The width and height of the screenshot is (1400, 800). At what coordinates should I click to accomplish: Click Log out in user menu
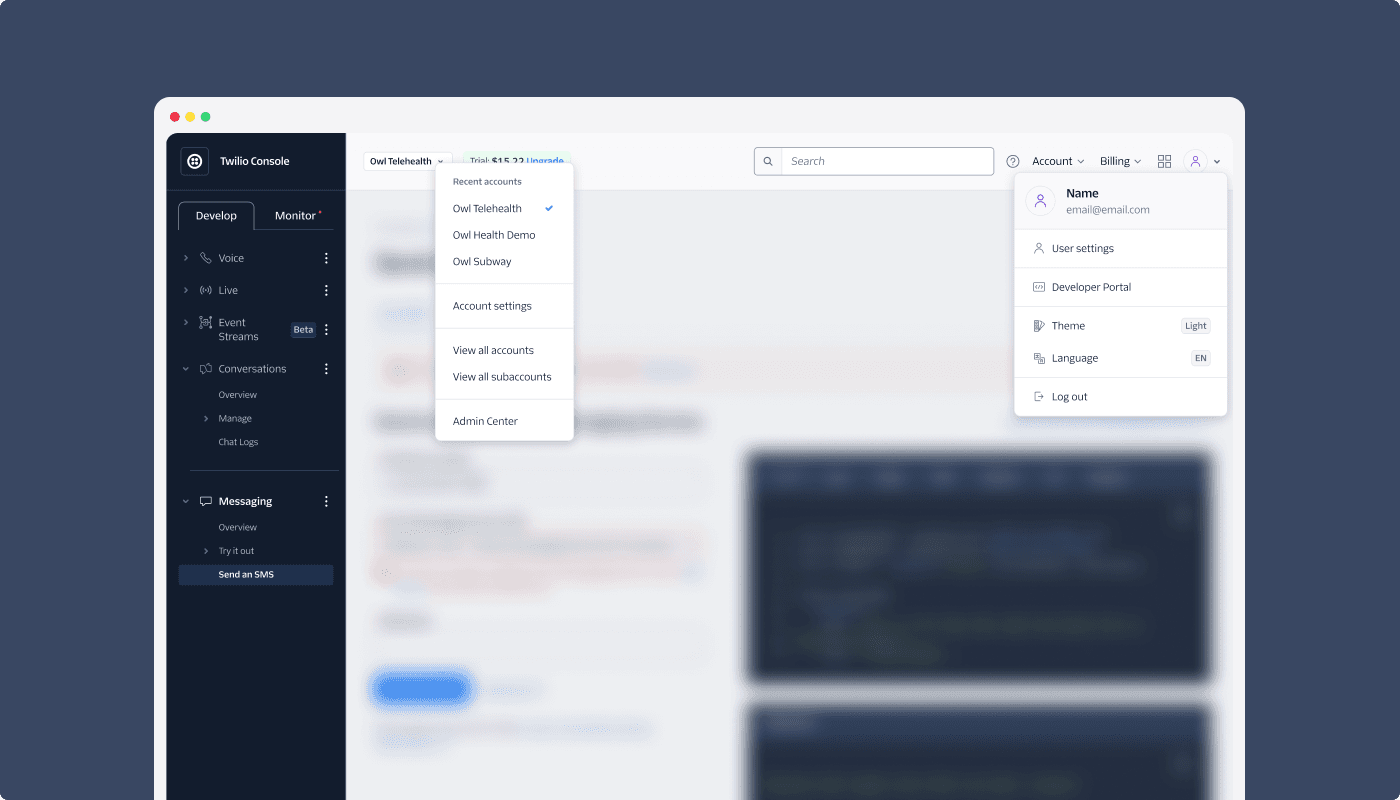pos(1069,397)
